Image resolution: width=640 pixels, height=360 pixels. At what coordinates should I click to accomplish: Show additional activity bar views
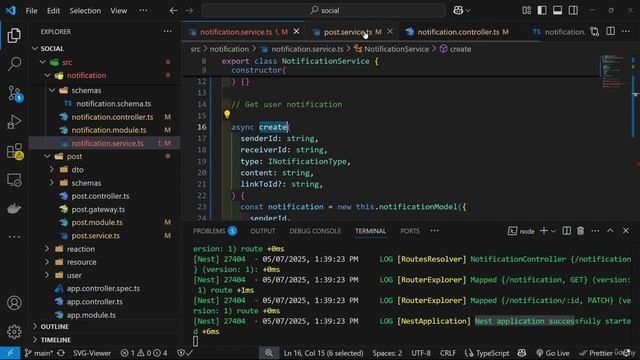click(14, 236)
